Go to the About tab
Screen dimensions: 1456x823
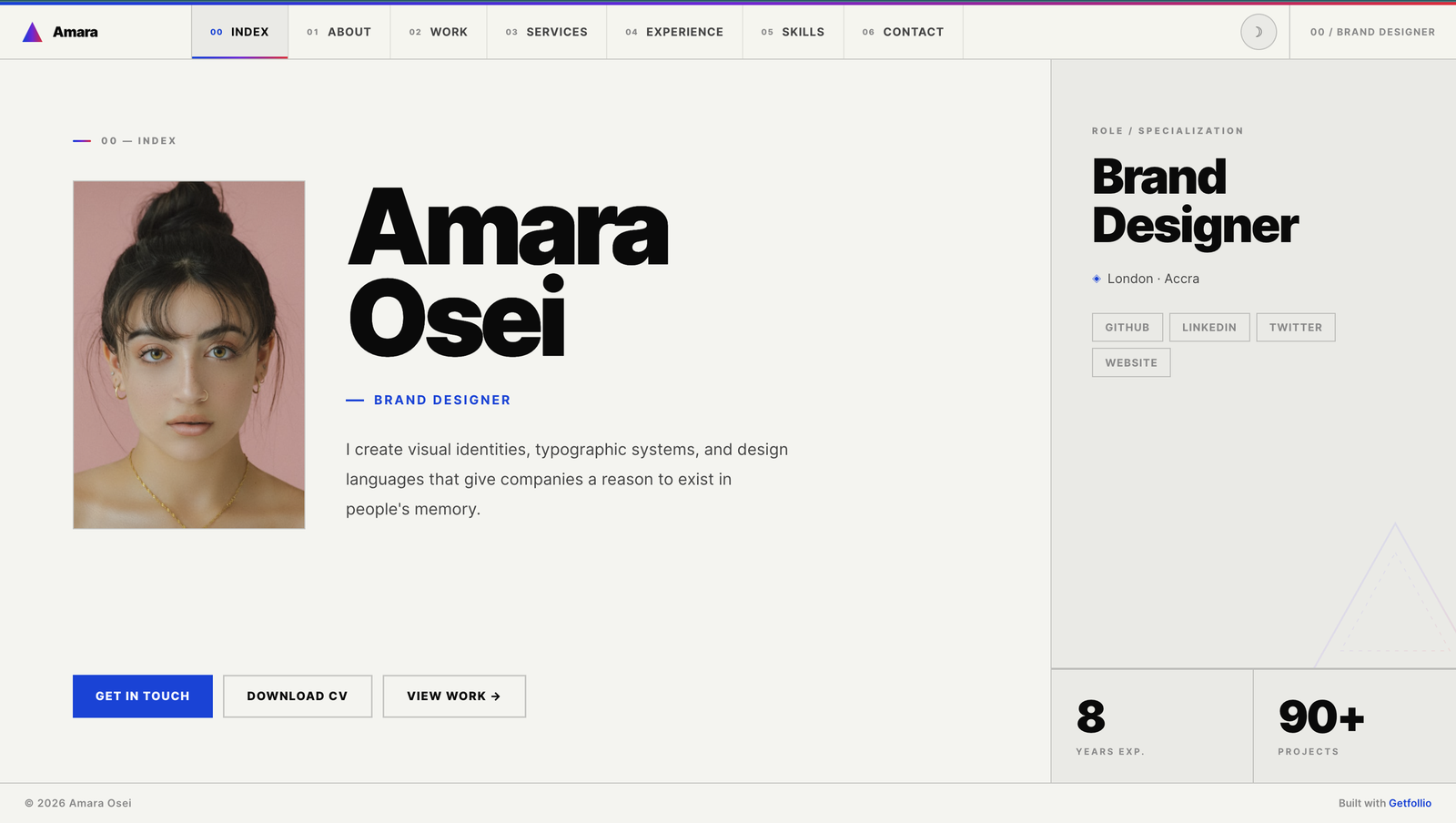(339, 32)
